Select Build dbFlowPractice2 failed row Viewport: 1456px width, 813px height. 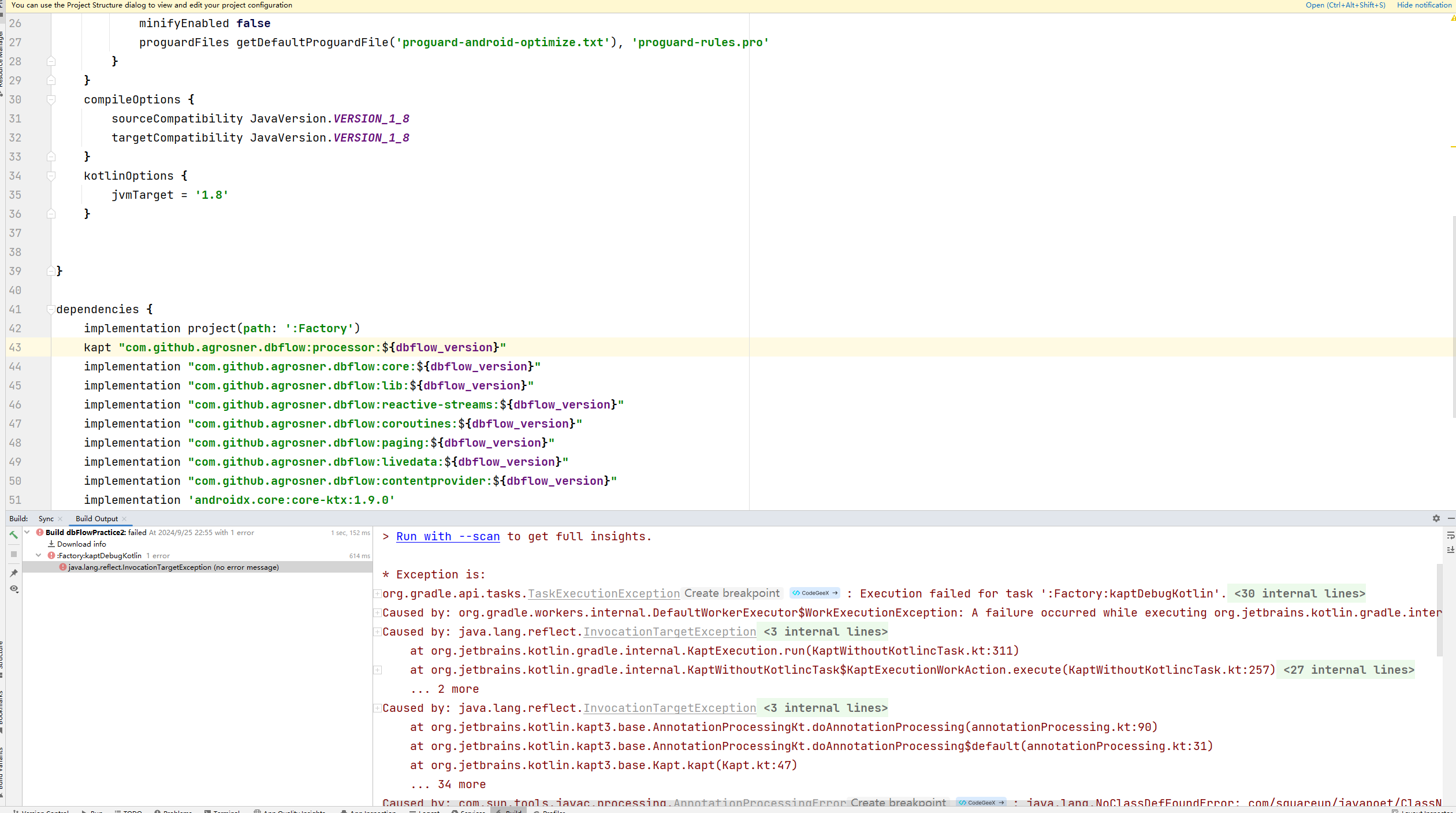[x=198, y=532]
